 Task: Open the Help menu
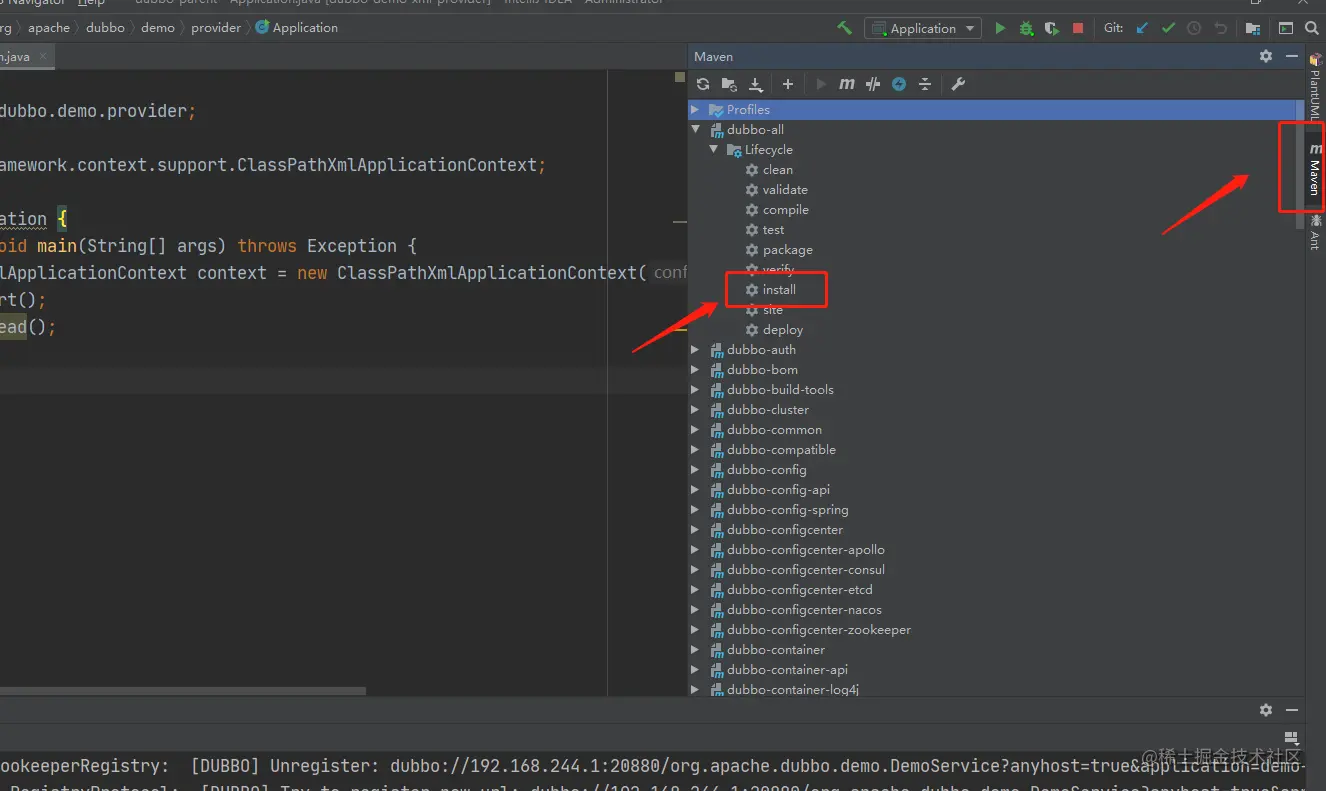[x=91, y=3]
